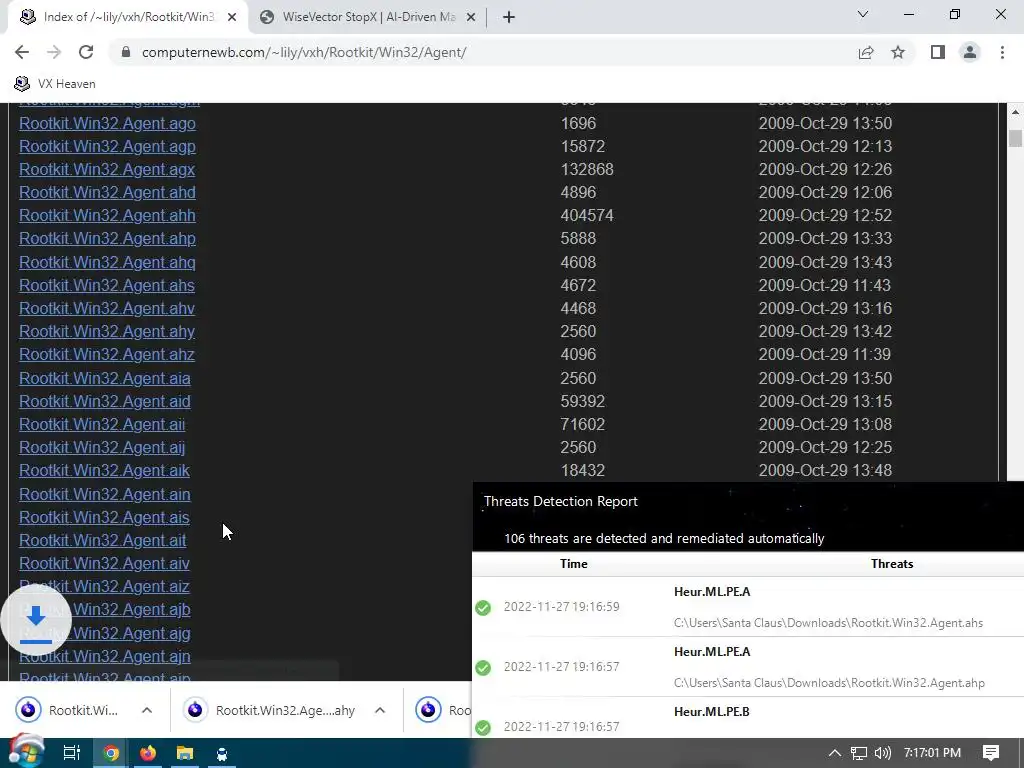Open File Explorer from the taskbar

point(185,754)
